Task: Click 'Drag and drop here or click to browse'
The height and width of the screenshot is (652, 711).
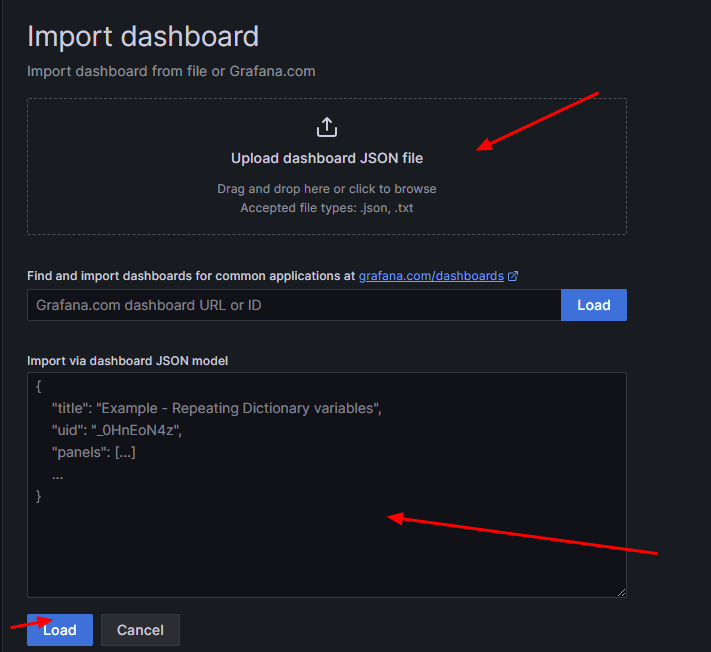Action: click(x=327, y=189)
